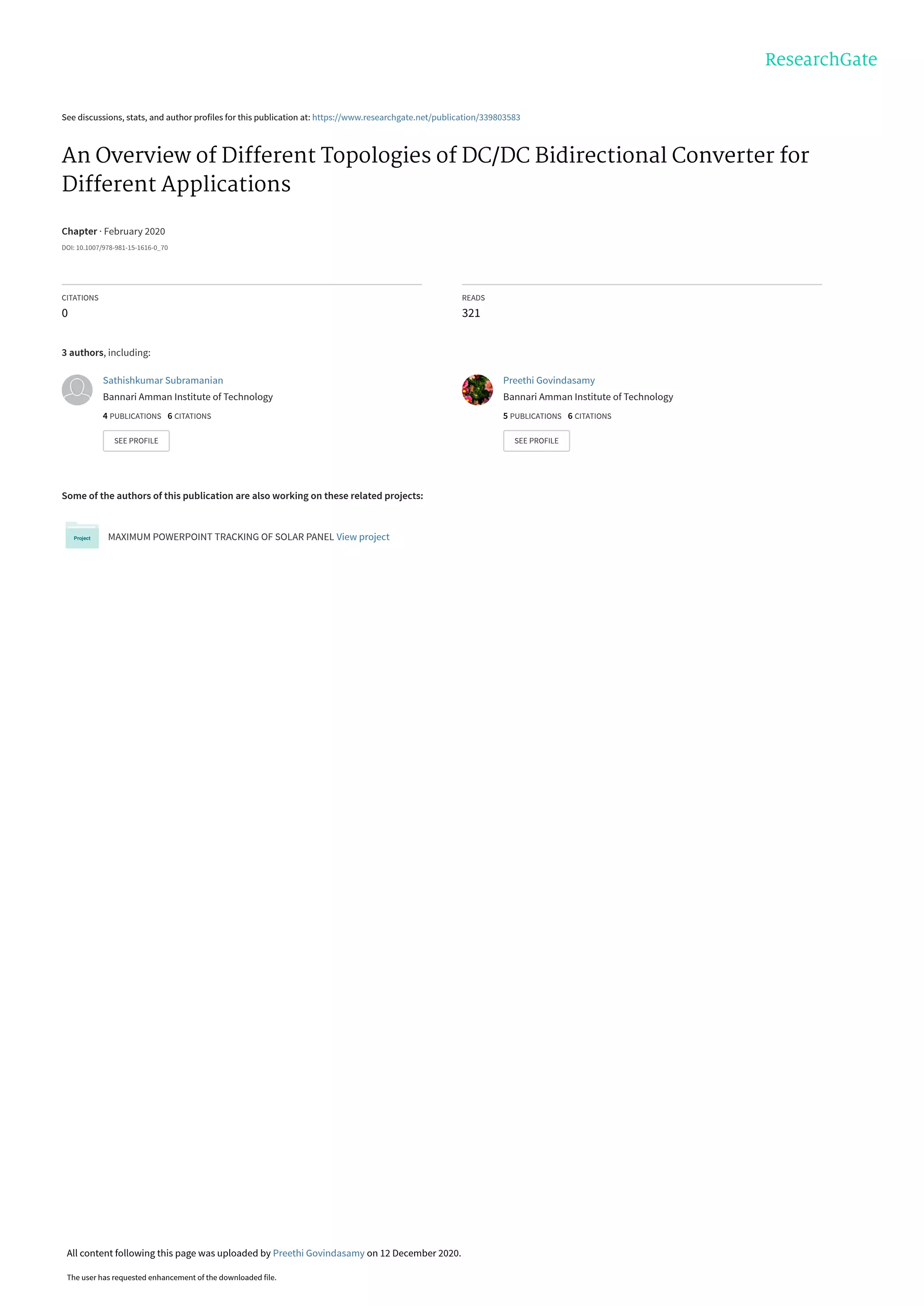Click the 5 Publications stat
The height and width of the screenshot is (1306, 924).
[532, 416]
